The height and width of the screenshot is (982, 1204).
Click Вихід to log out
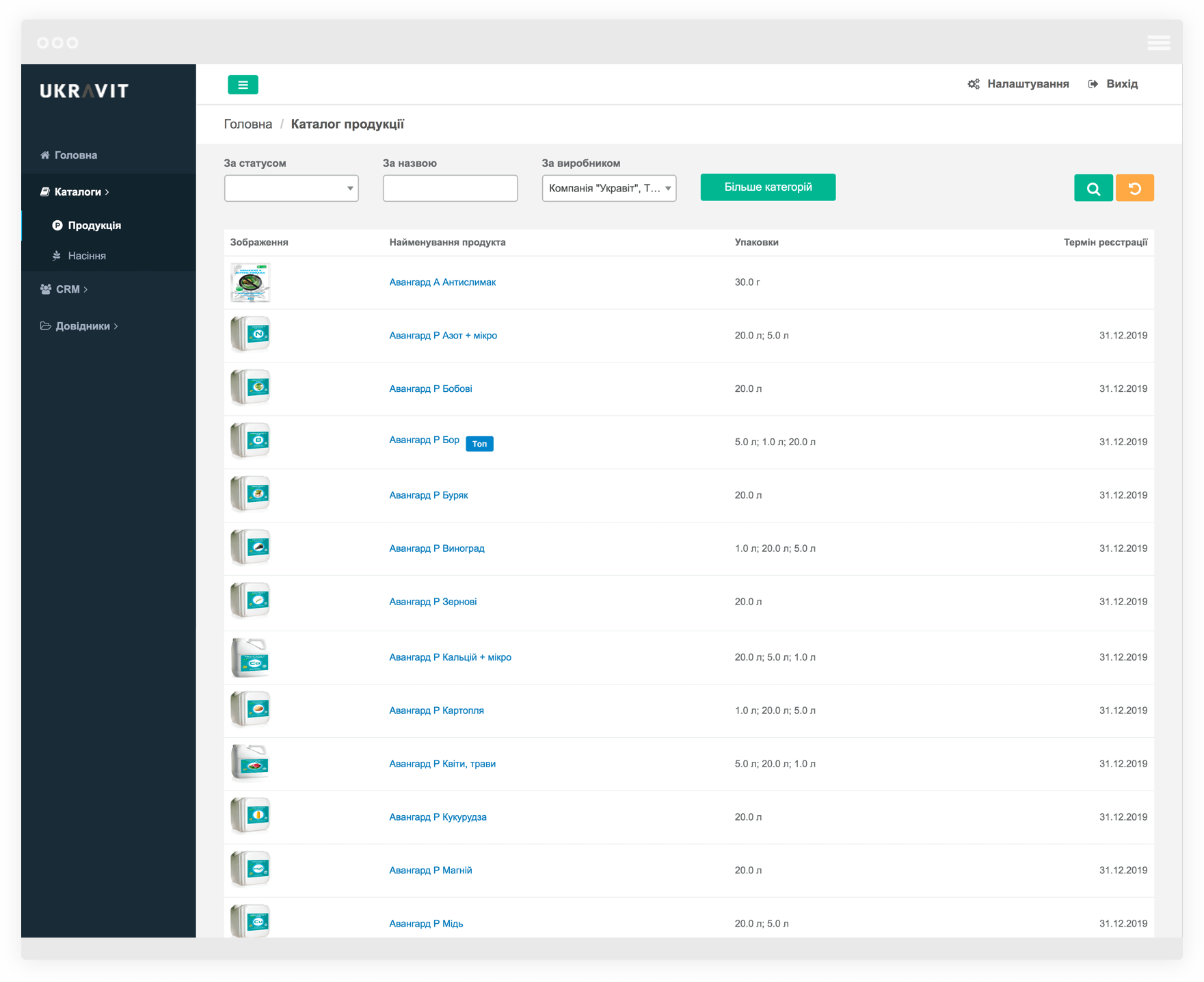pos(1122,84)
